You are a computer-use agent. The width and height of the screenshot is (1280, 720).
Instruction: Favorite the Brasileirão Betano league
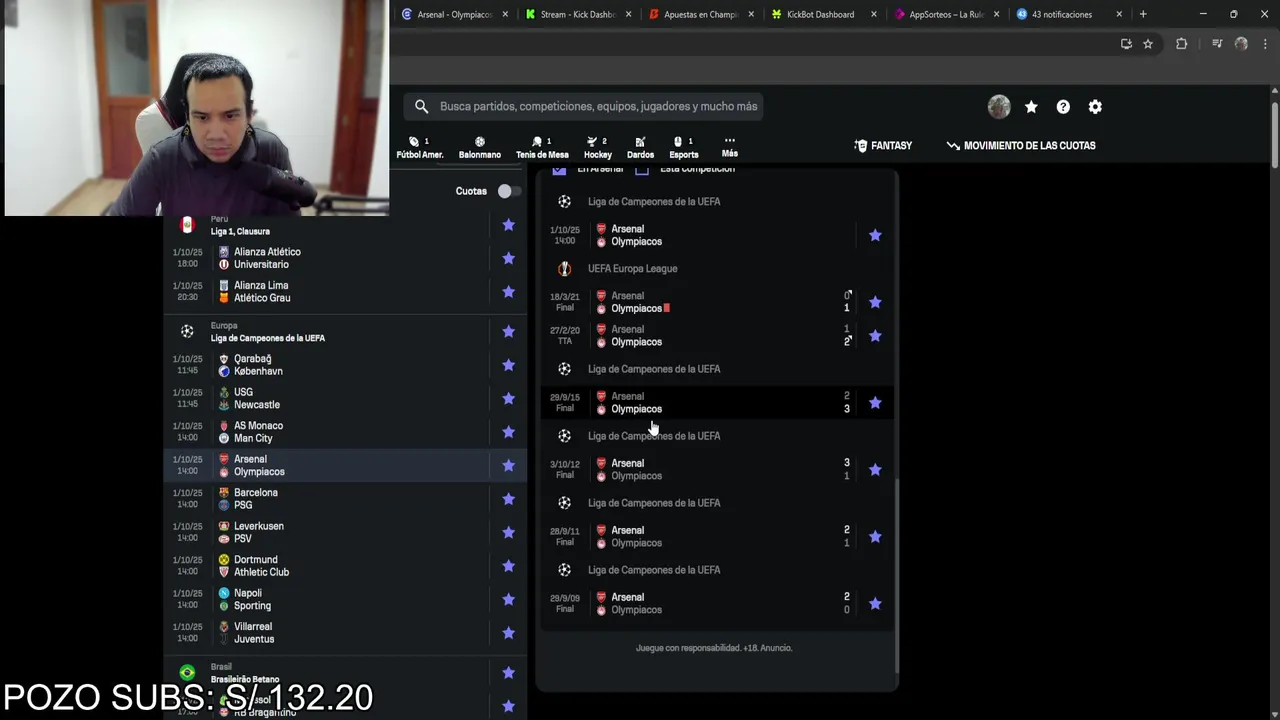click(x=508, y=672)
